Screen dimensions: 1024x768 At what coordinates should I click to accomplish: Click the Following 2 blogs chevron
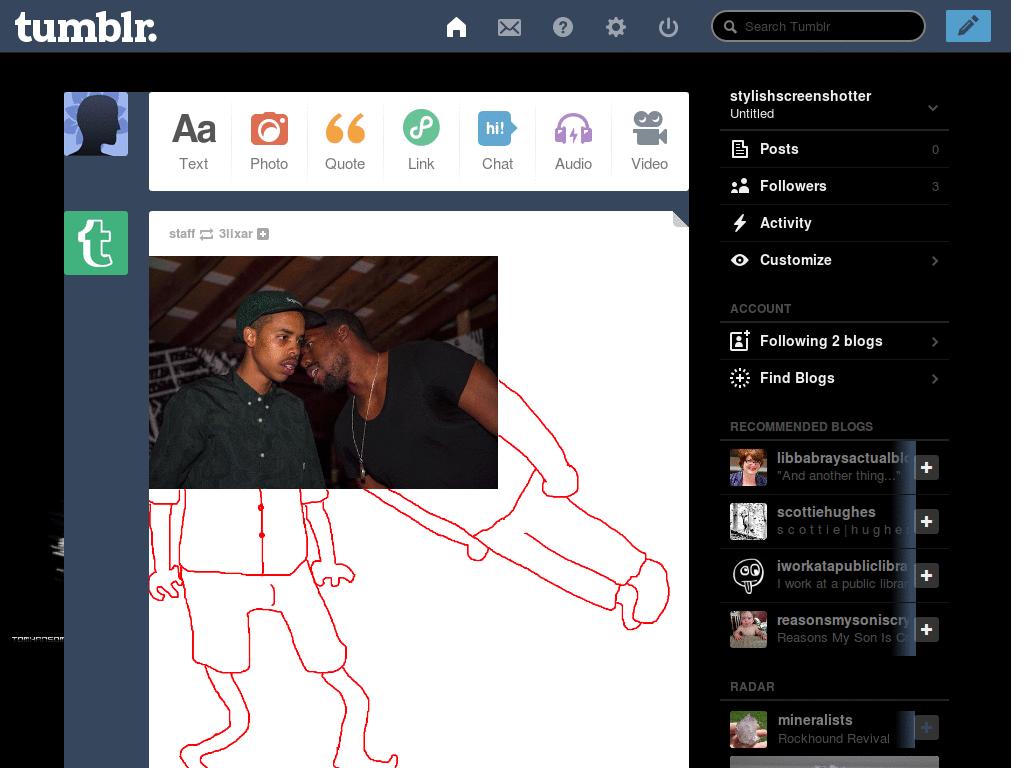[x=935, y=342]
